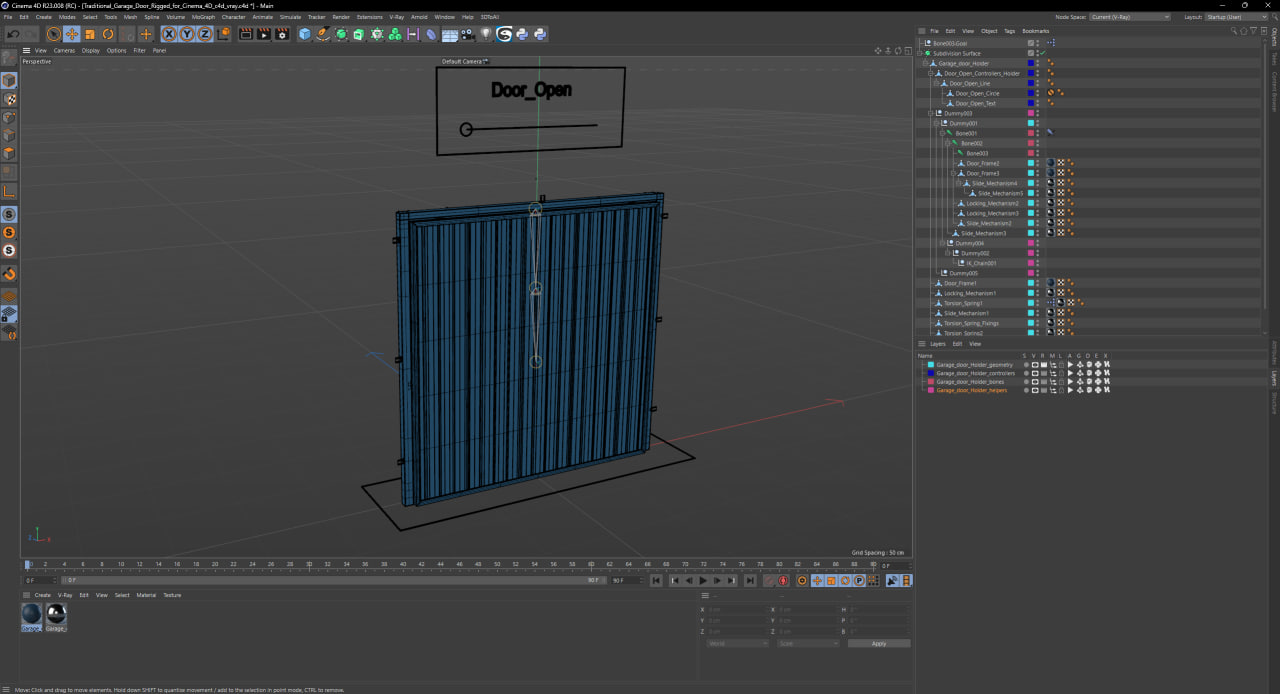This screenshot has width=1280, height=694.
Task: Open the World coordinate dropdown
Action: [737, 643]
